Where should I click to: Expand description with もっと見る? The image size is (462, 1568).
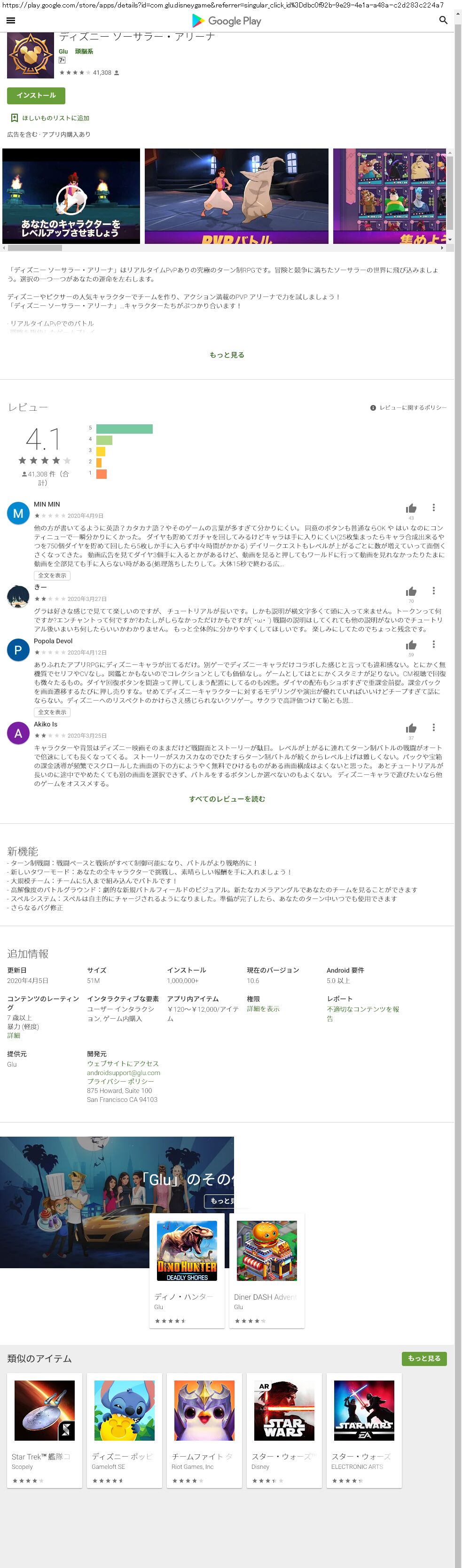(227, 355)
